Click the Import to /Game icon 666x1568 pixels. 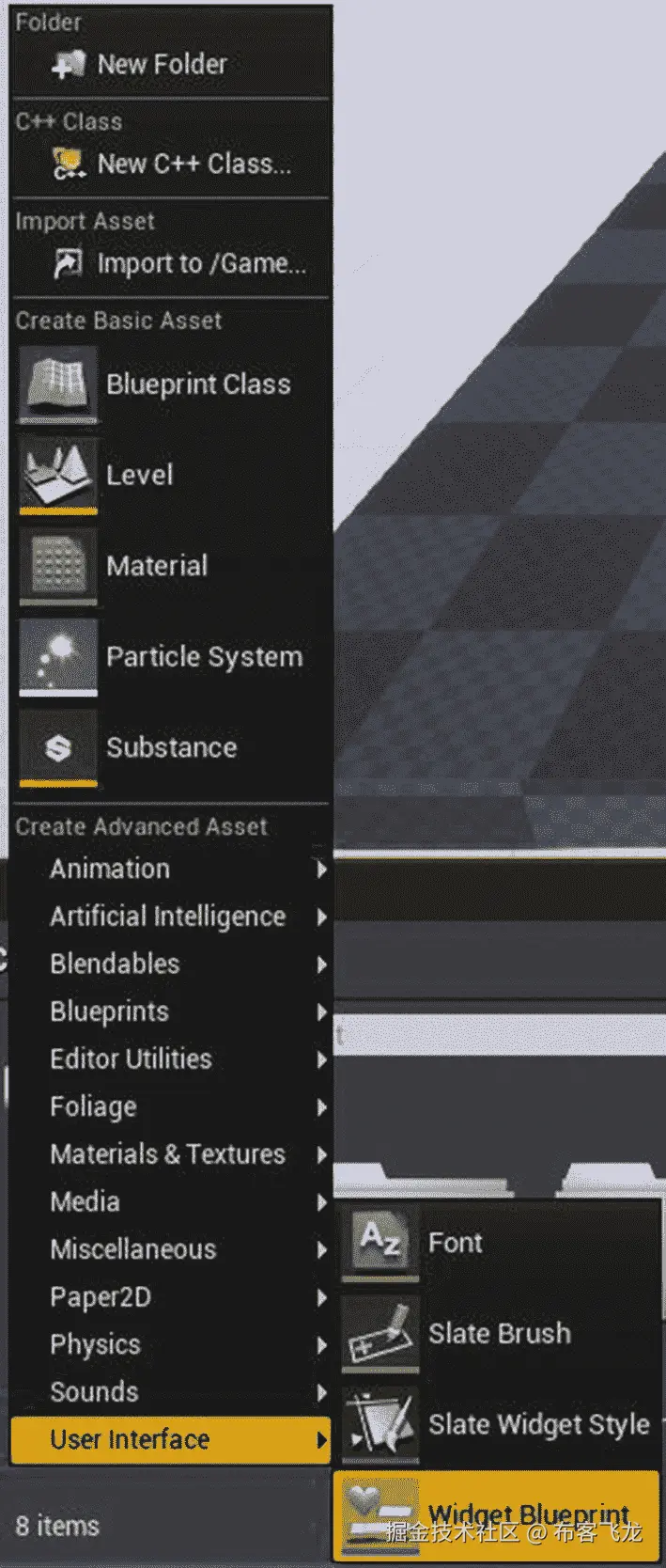pyautogui.click(x=69, y=263)
